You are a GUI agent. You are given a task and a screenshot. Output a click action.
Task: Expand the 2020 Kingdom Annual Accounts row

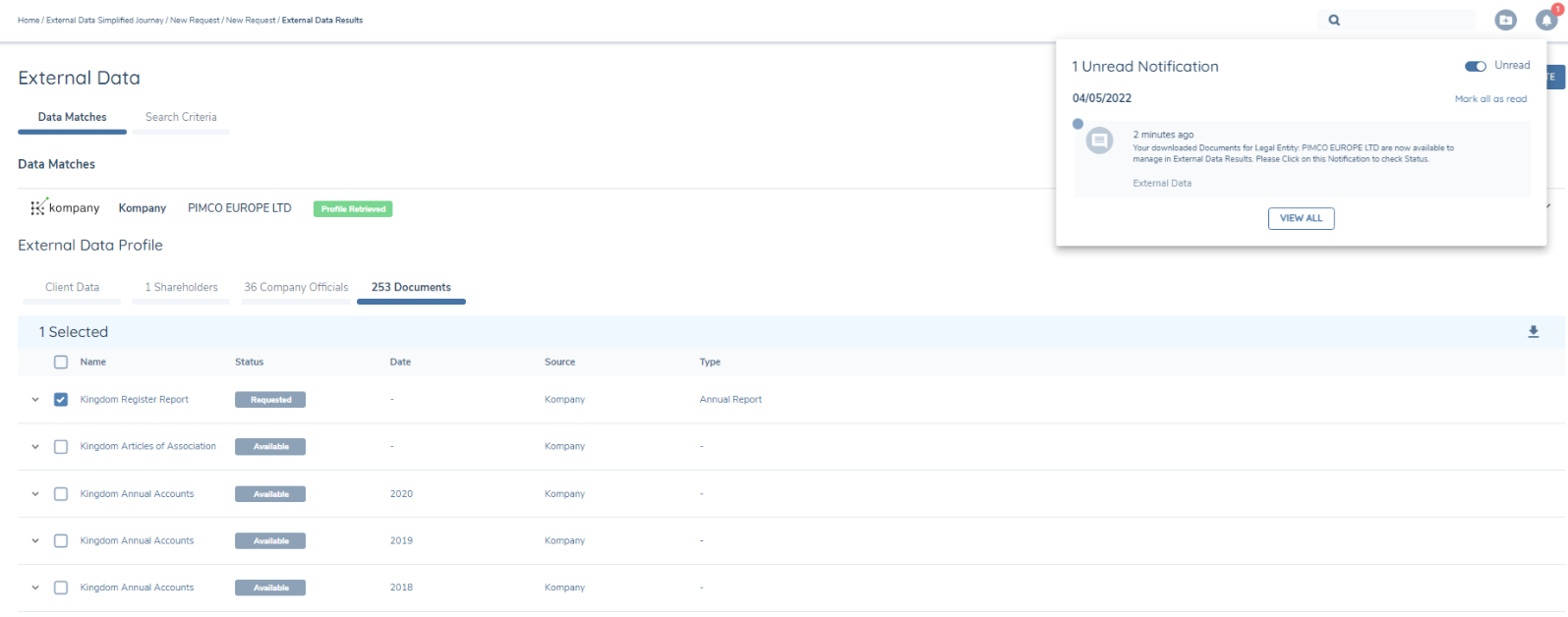35,494
